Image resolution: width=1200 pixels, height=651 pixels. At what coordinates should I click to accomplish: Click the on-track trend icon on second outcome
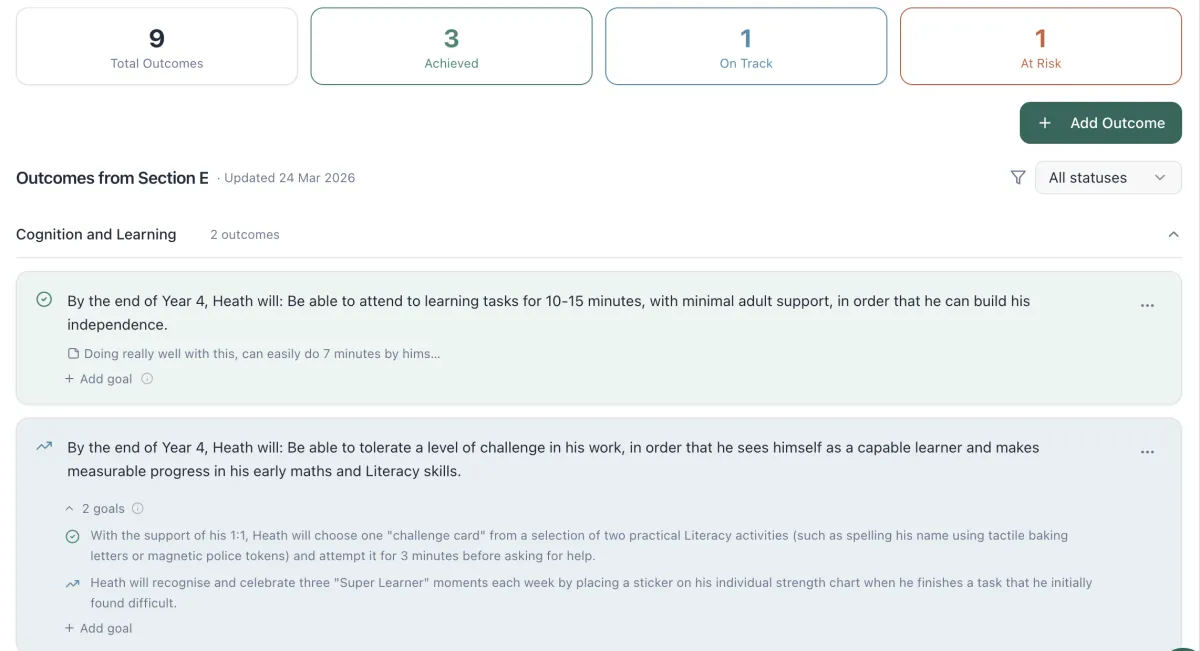[44, 446]
